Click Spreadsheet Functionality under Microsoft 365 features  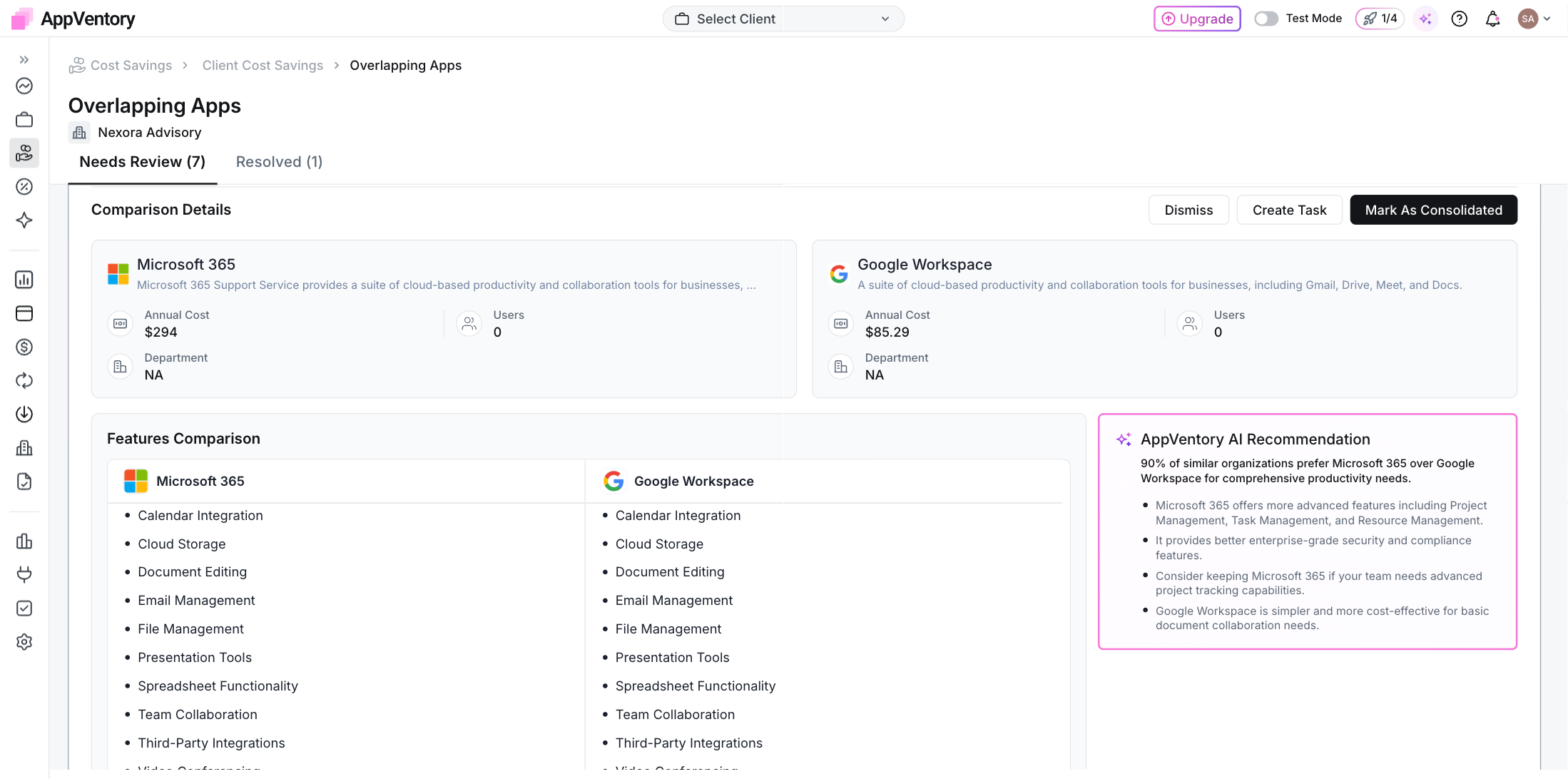tap(218, 686)
